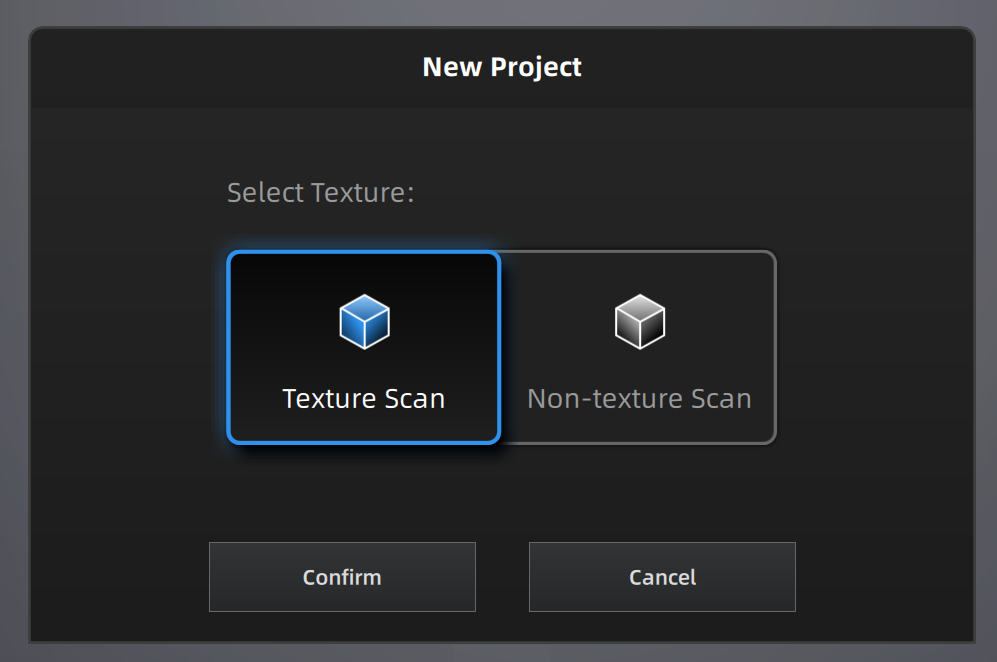Click the "Texture Scan" text label
Screen dimensions: 997x662
363,399
